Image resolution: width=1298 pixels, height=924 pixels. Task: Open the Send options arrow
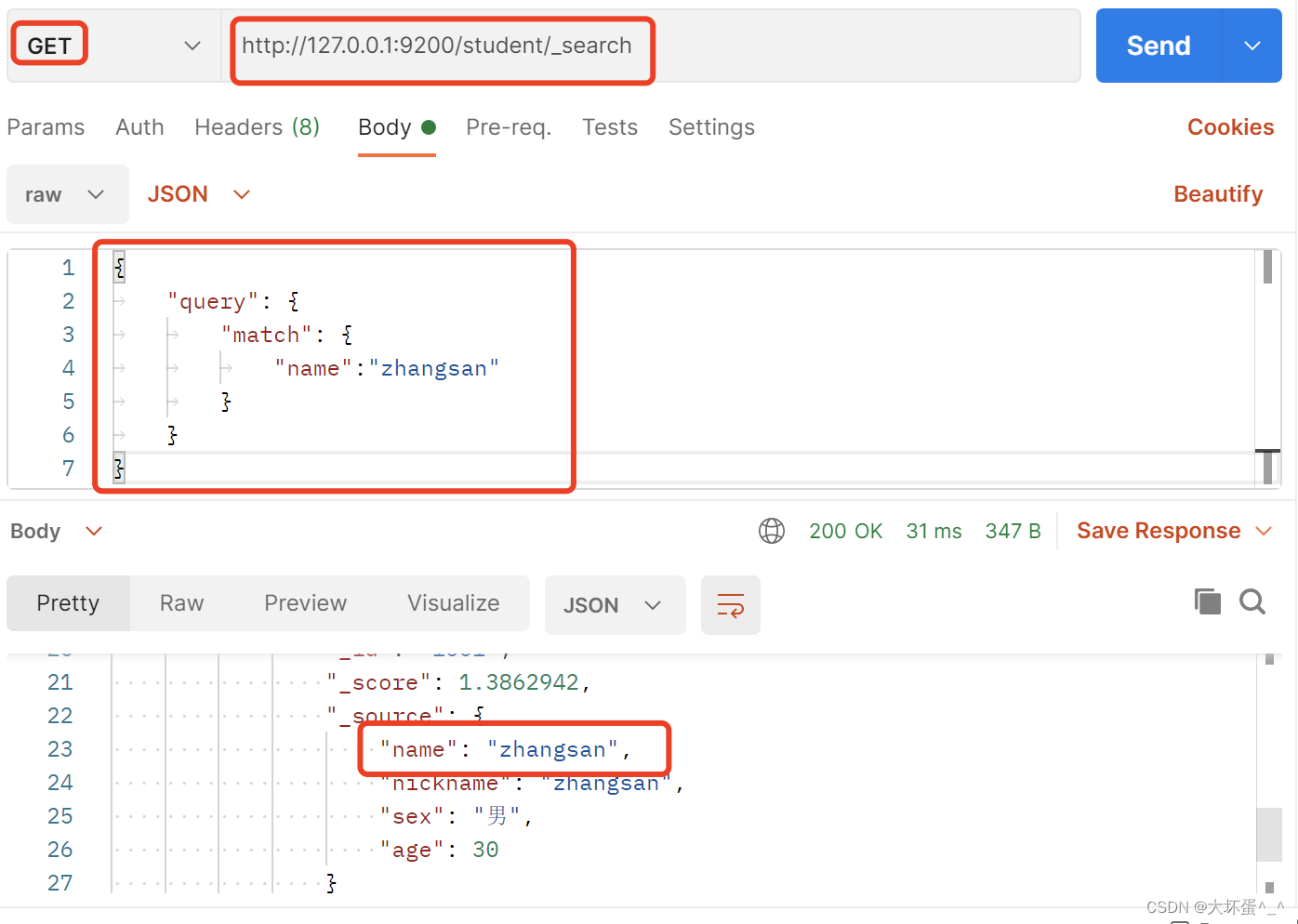click(1252, 46)
